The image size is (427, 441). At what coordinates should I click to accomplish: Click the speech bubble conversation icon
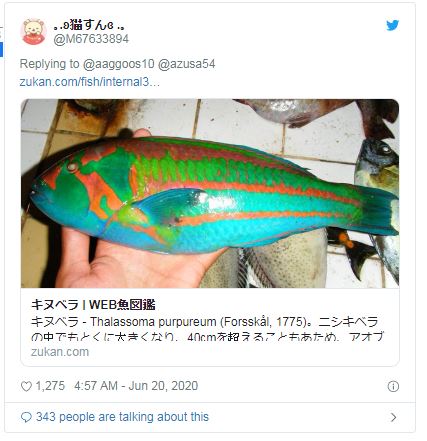(x=26, y=417)
